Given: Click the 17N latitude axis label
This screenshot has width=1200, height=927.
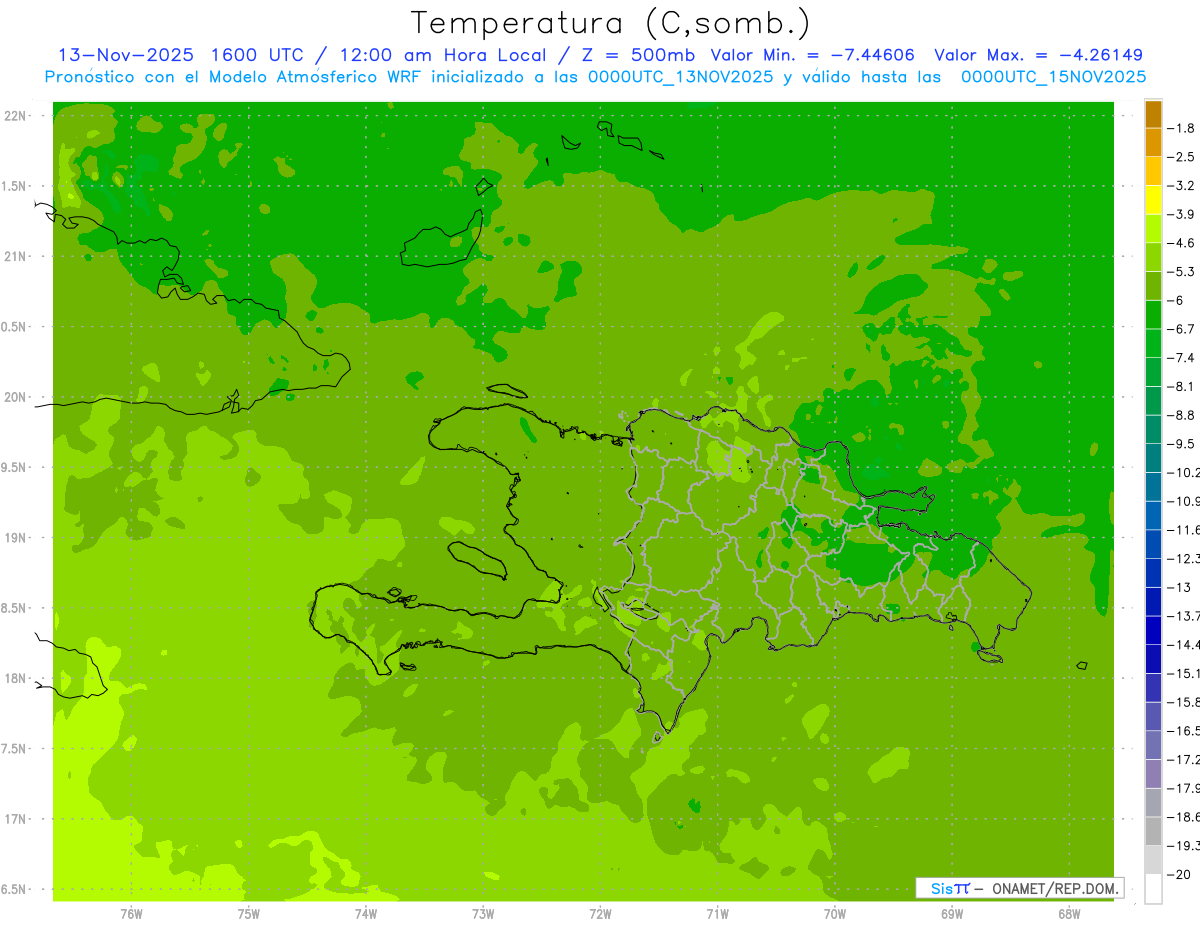Looking at the screenshot, I should point(14,819).
